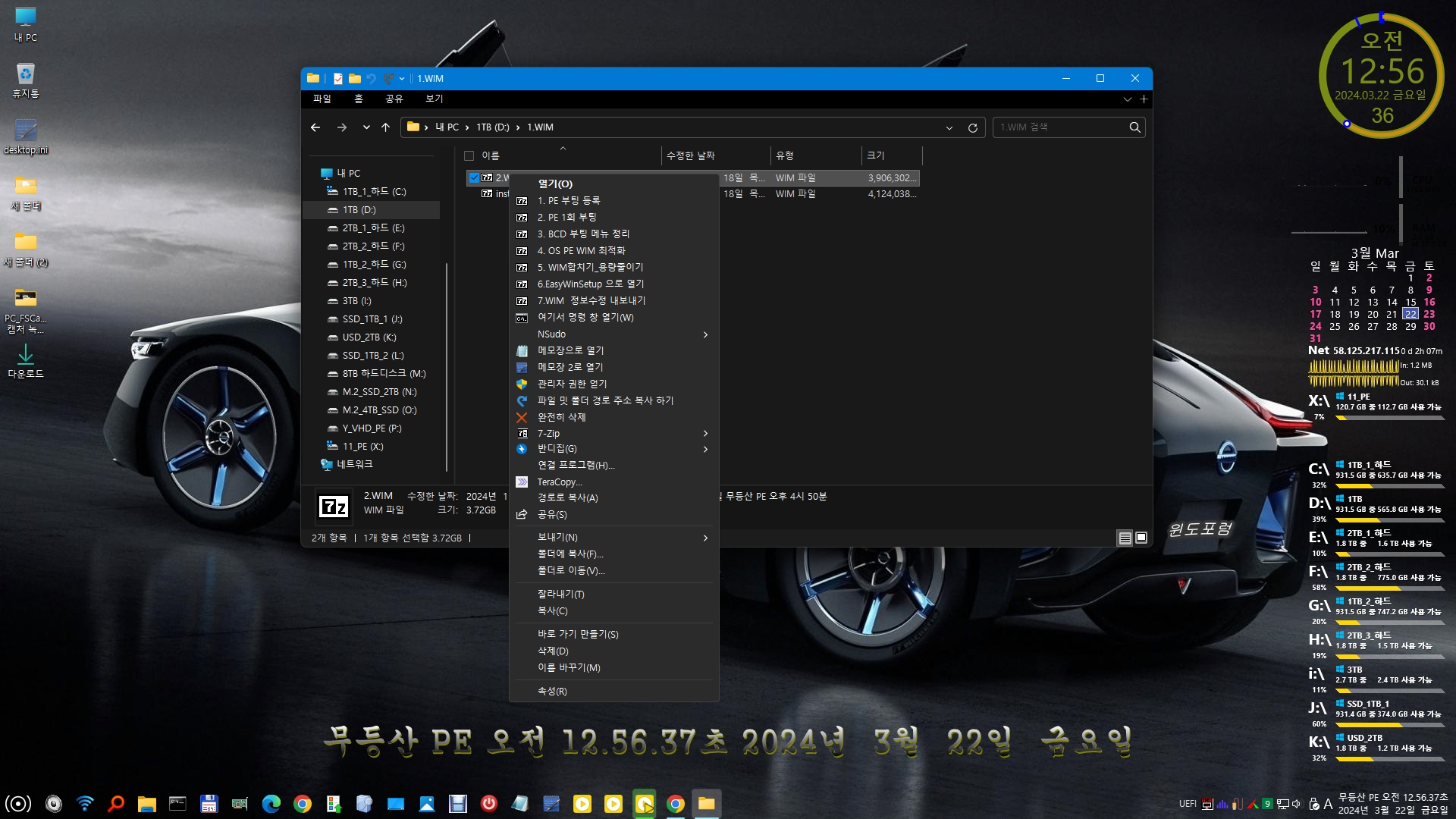Launch the command prompt from the taskbar
This screenshot has width=1456, height=819.
pos(177,803)
